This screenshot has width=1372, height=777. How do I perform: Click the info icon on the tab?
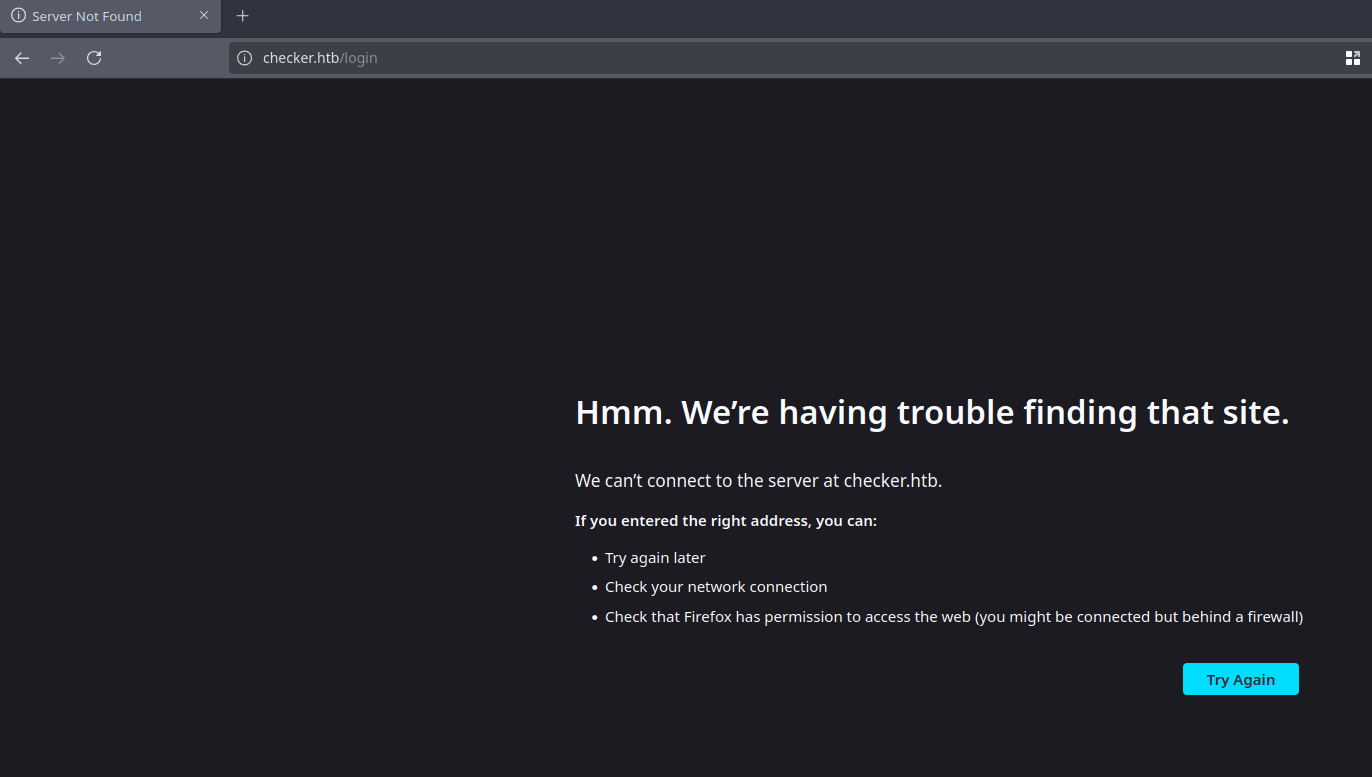coord(18,16)
